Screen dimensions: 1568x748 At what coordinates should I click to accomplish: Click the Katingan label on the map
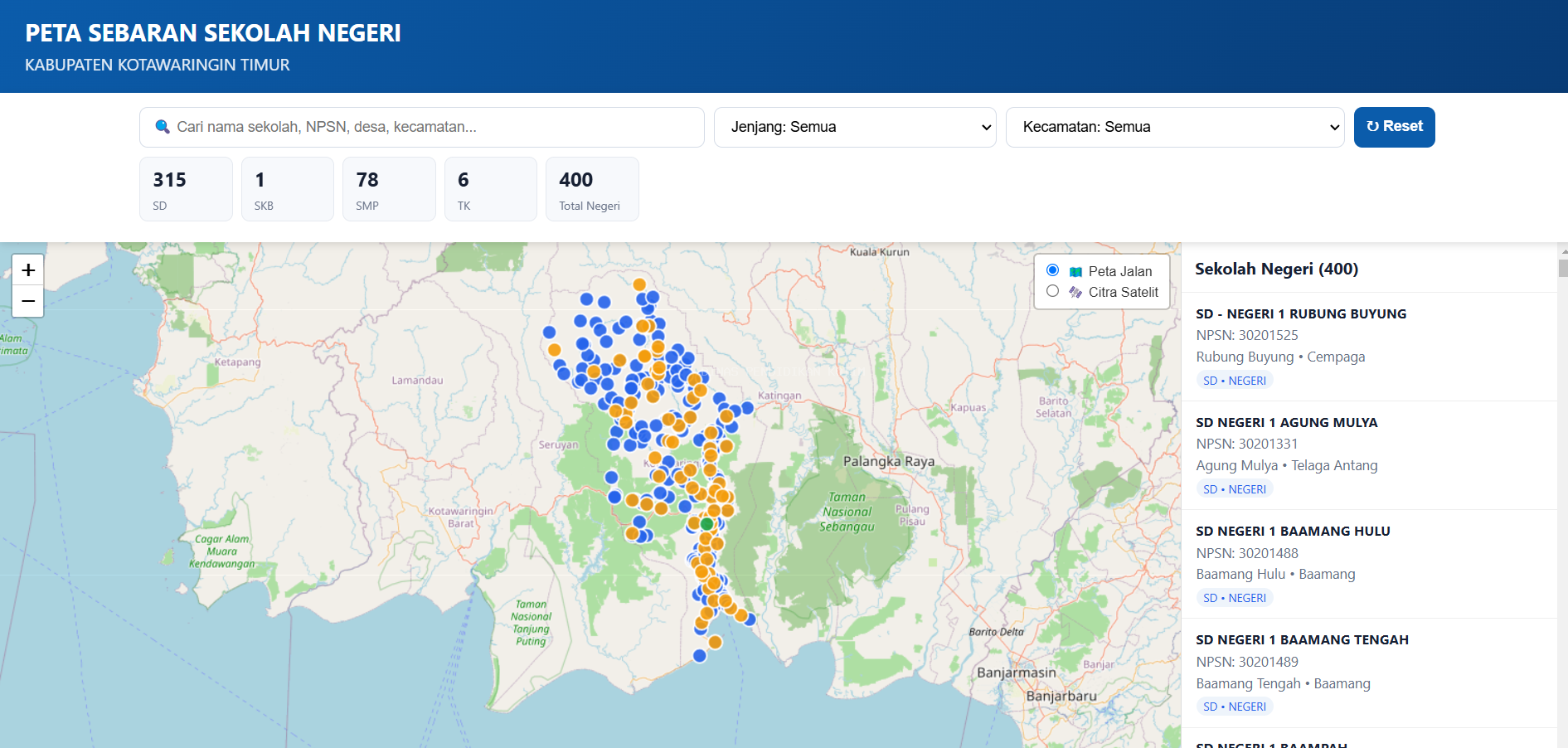779,396
